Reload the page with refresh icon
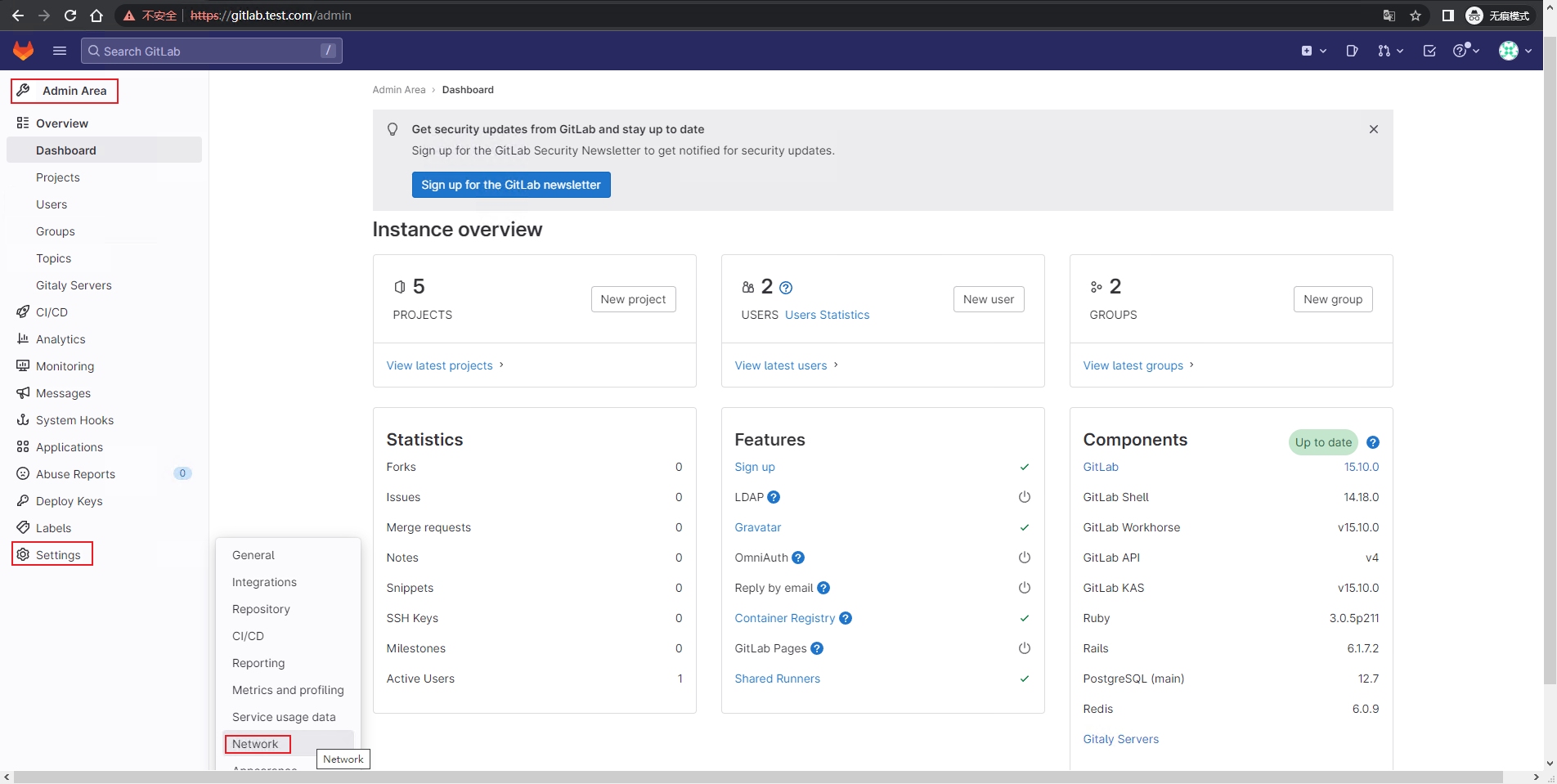This screenshot has height=784, width=1557. click(x=70, y=16)
